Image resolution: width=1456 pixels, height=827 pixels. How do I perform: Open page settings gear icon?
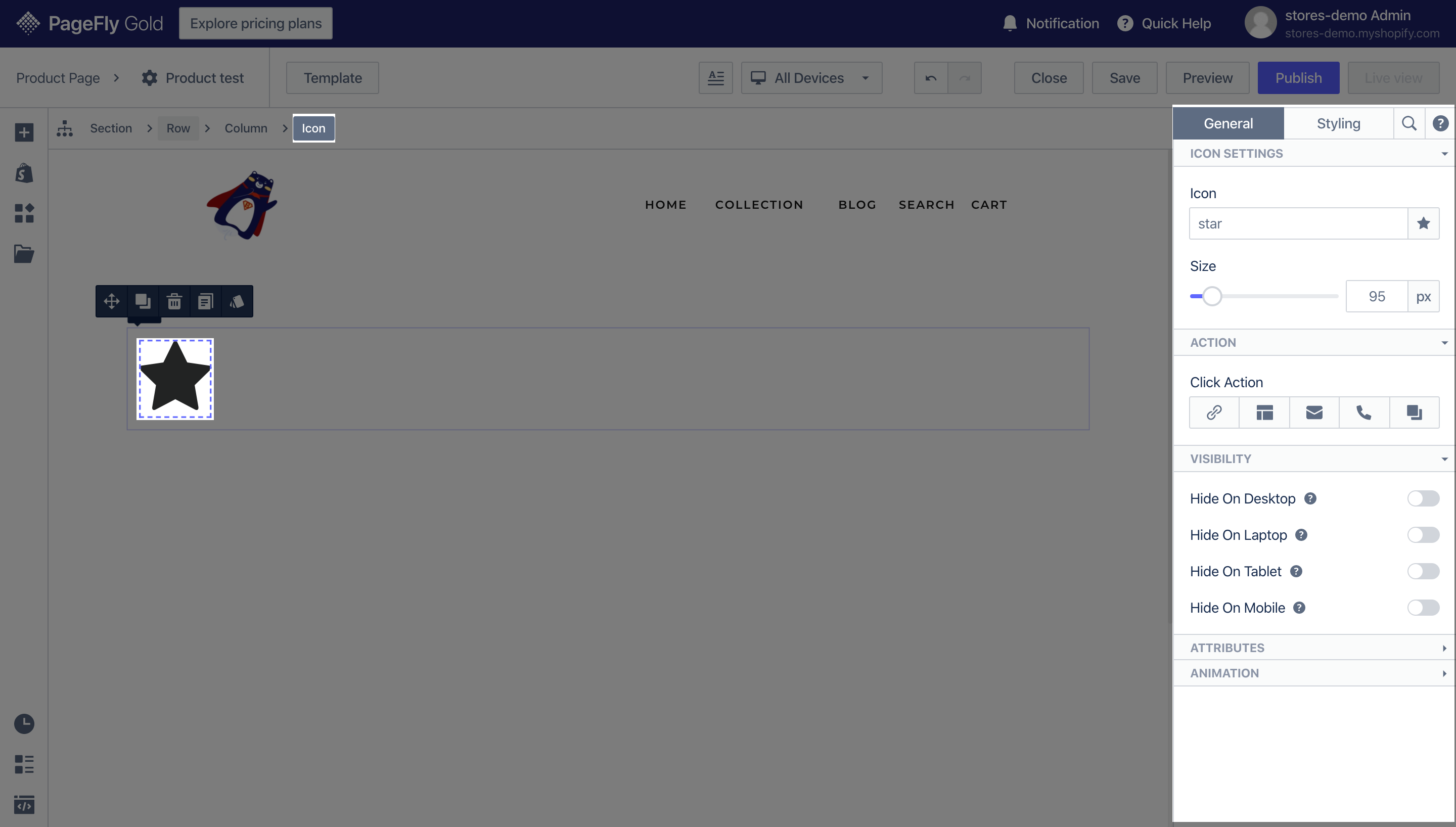(x=149, y=78)
